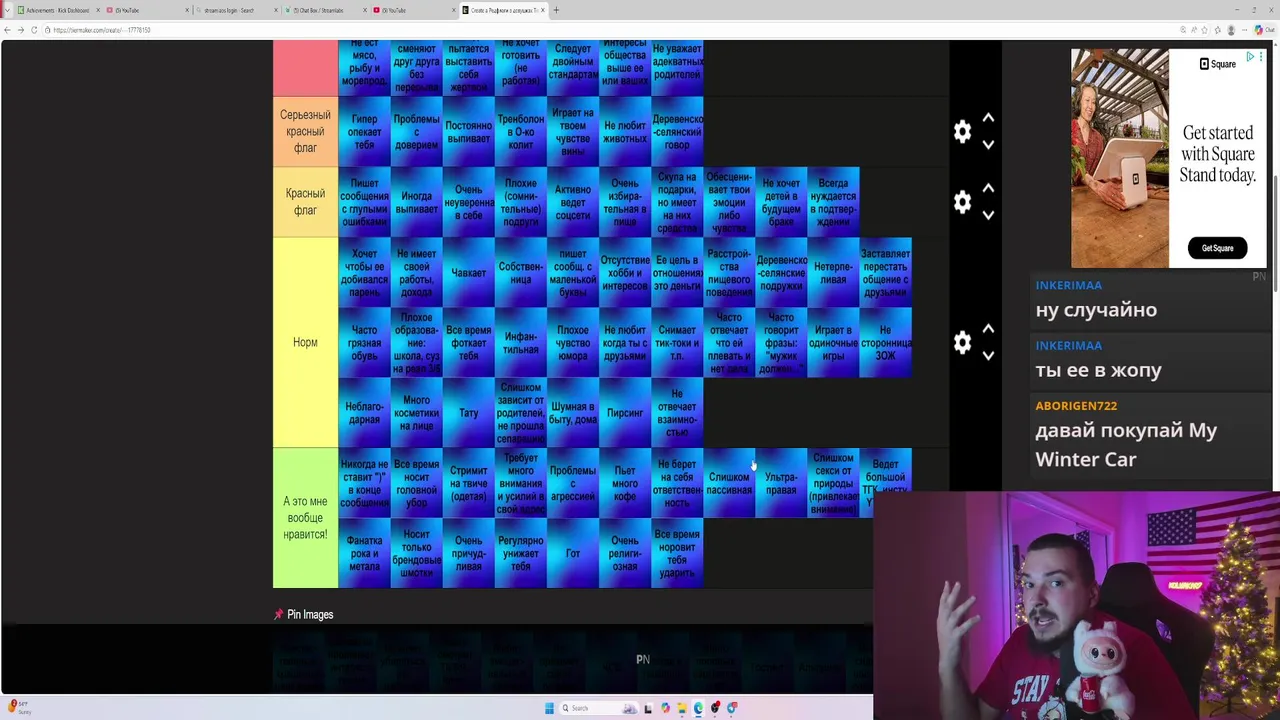Select tile Не любит животных
The height and width of the screenshot is (720, 1280).
[625, 132]
